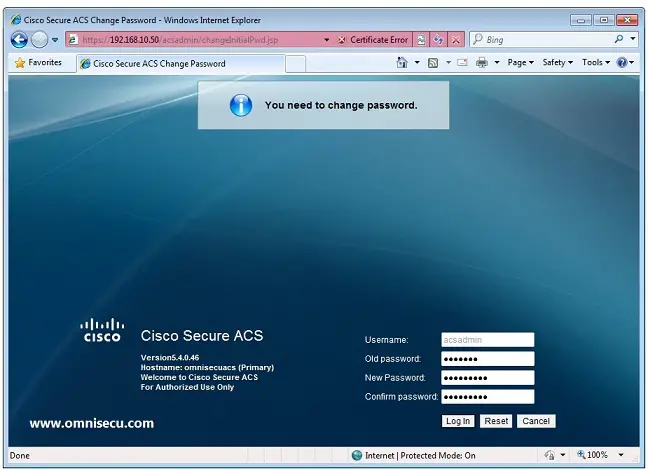Click the Confirm password field
Screen dimensions: 648x469
pos(488,397)
